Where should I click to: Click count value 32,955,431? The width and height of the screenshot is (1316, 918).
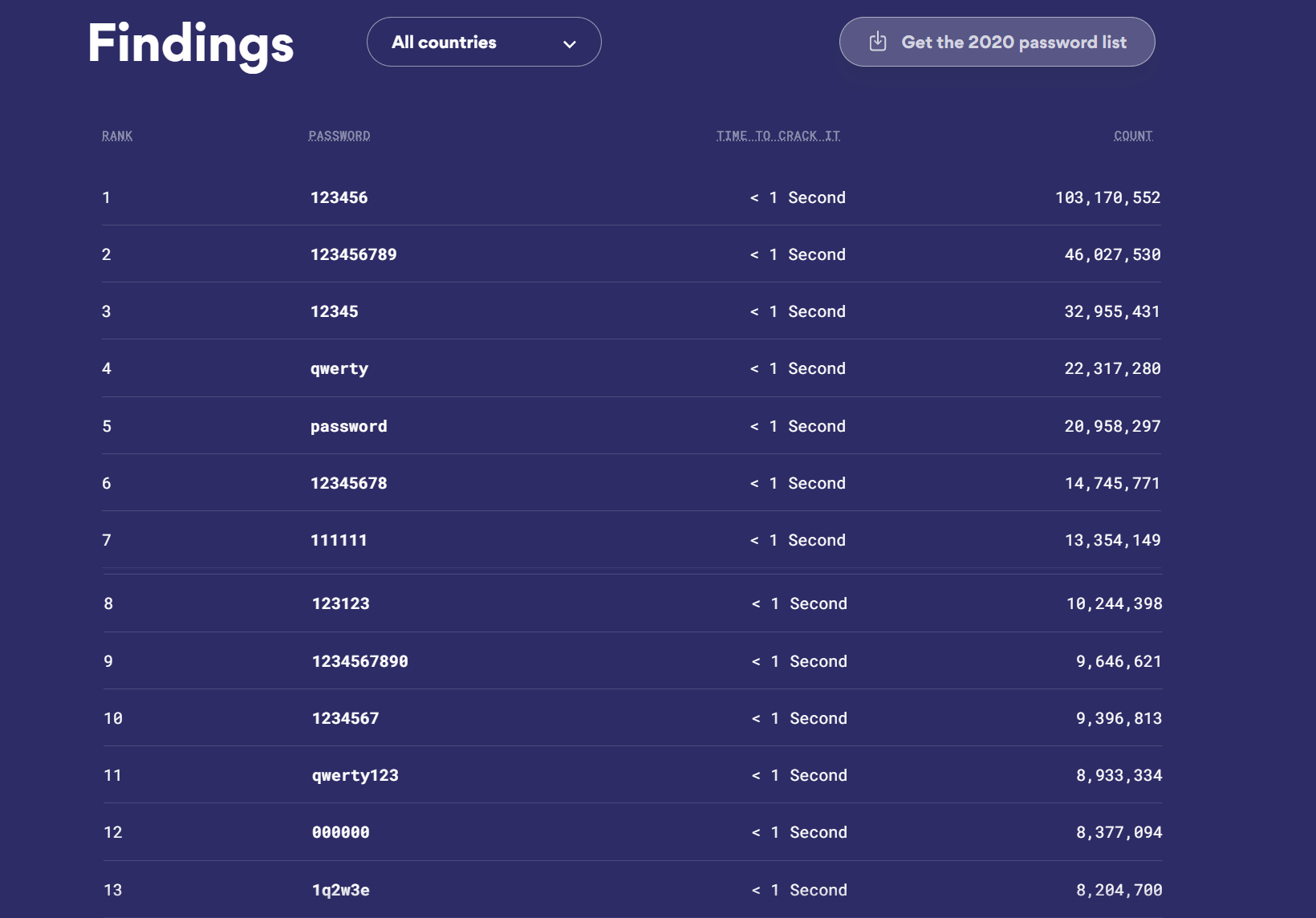tap(1113, 311)
